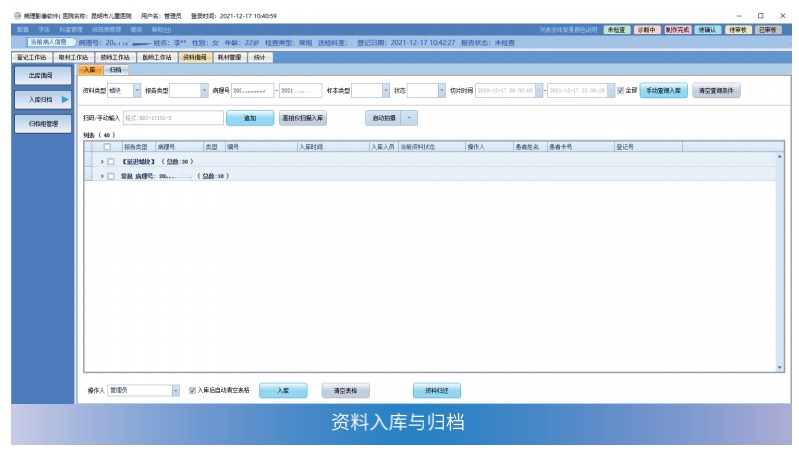
Task: Click the 清空查询条件 button
Action: pos(716,91)
